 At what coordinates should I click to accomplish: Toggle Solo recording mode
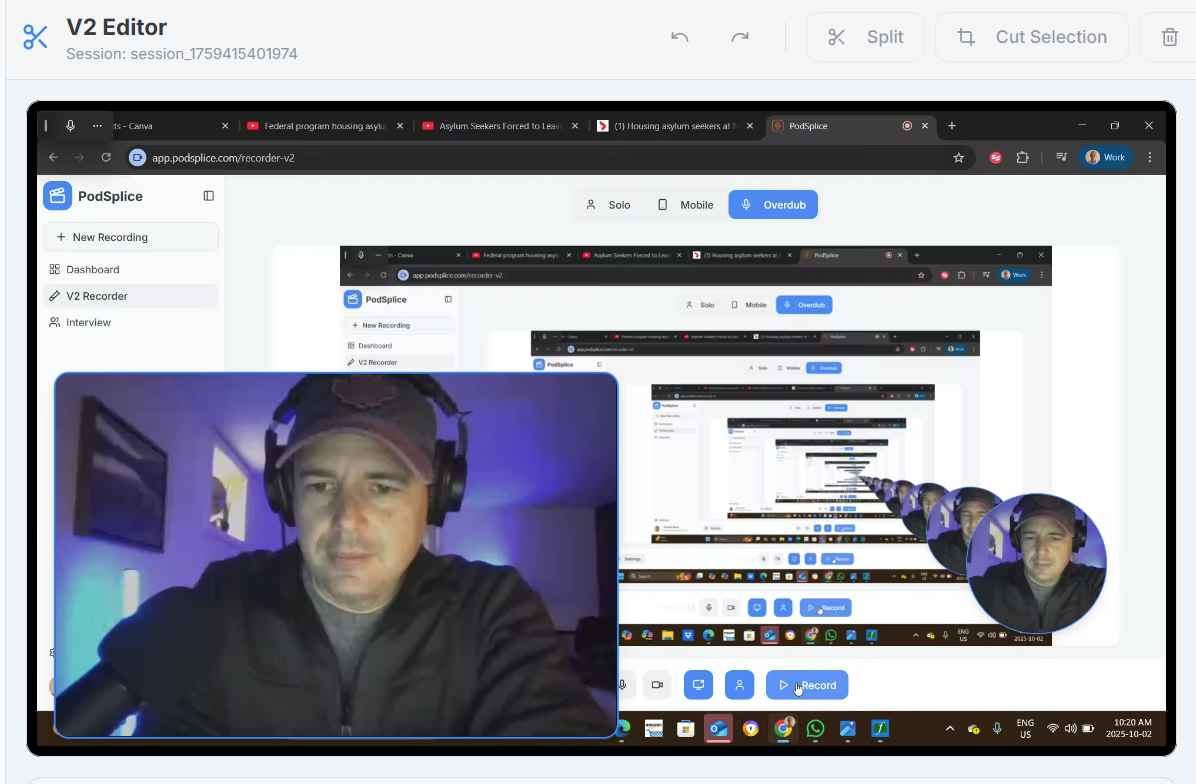pos(608,204)
